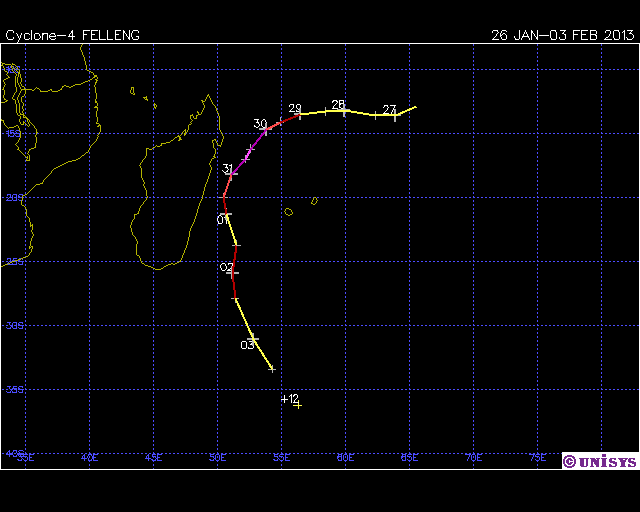Click the 30S latitude label
Screen dimensions: 640x512
(14, 326)
